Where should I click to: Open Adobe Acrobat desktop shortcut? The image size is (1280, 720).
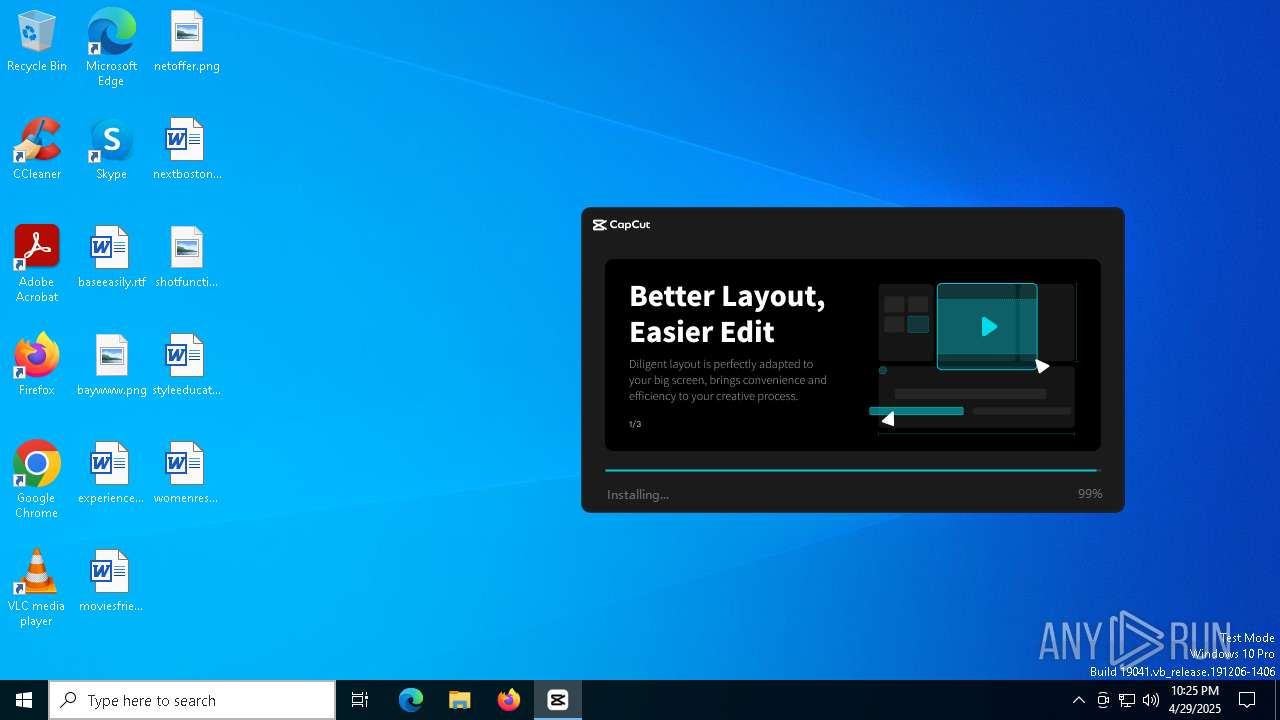point(37,264)
